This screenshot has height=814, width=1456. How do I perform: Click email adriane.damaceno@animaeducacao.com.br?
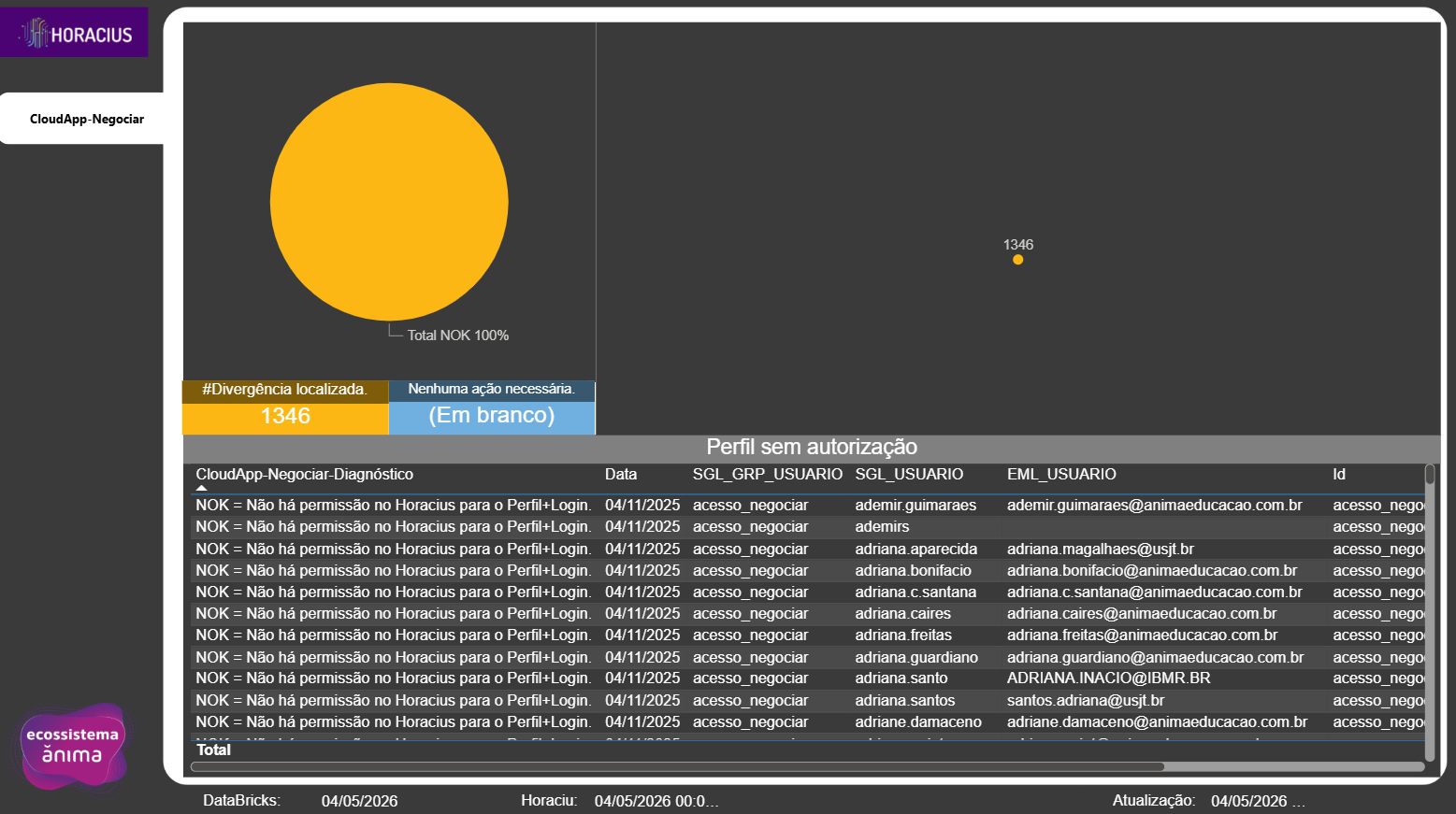click(1158, 722)
